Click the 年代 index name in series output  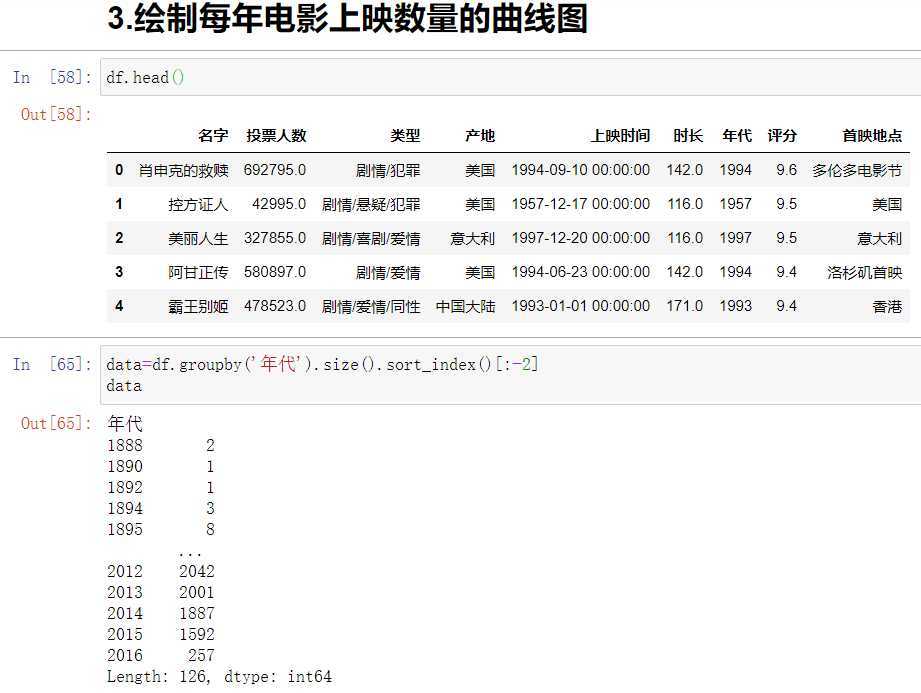coord(125,423)
